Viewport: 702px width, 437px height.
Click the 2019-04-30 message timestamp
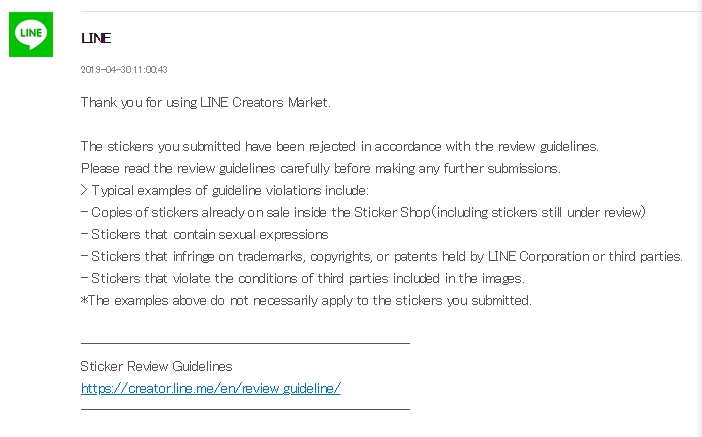[124, 69]
